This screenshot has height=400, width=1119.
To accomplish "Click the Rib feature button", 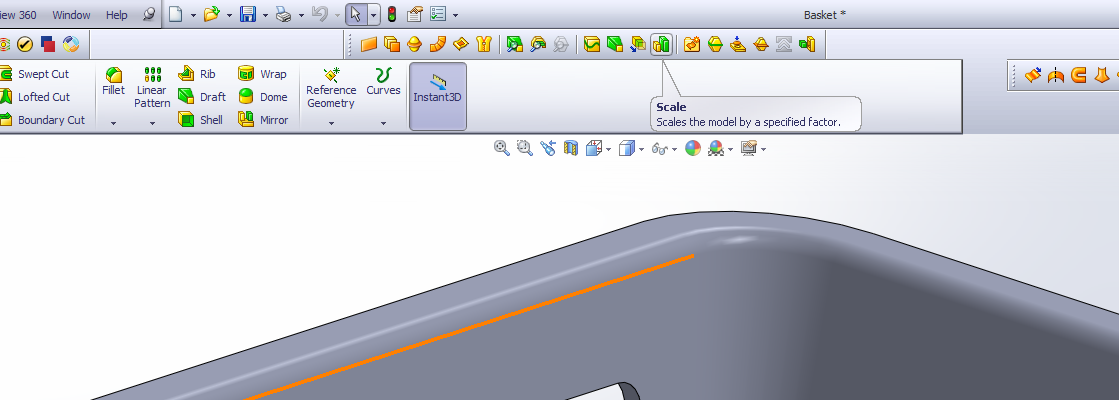I will point(196,74).
